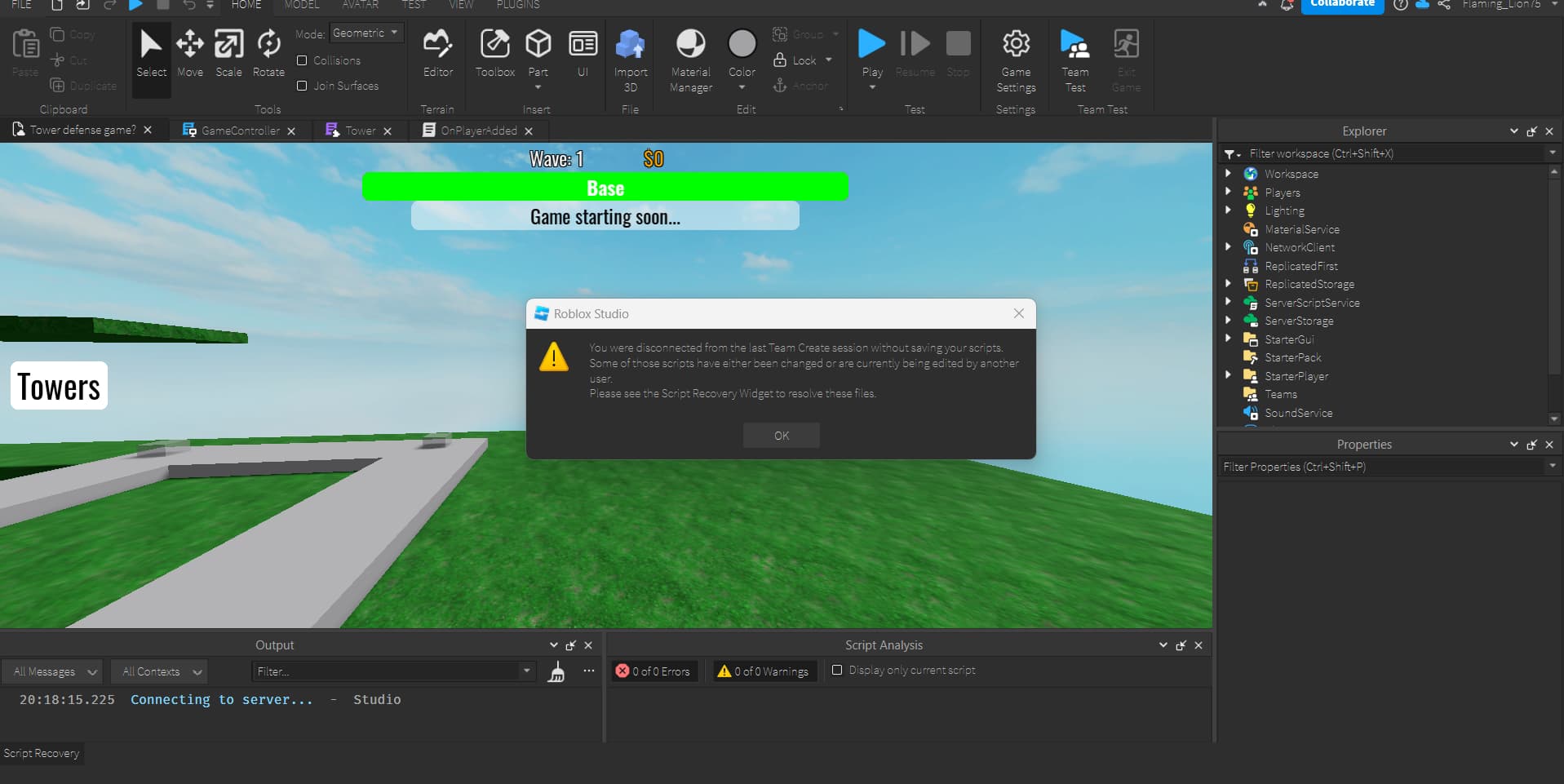Click OK in the Roblox Studio dialog
Image resolution: width=1564 pixels, height=784 pixels.
pos(782,436)
